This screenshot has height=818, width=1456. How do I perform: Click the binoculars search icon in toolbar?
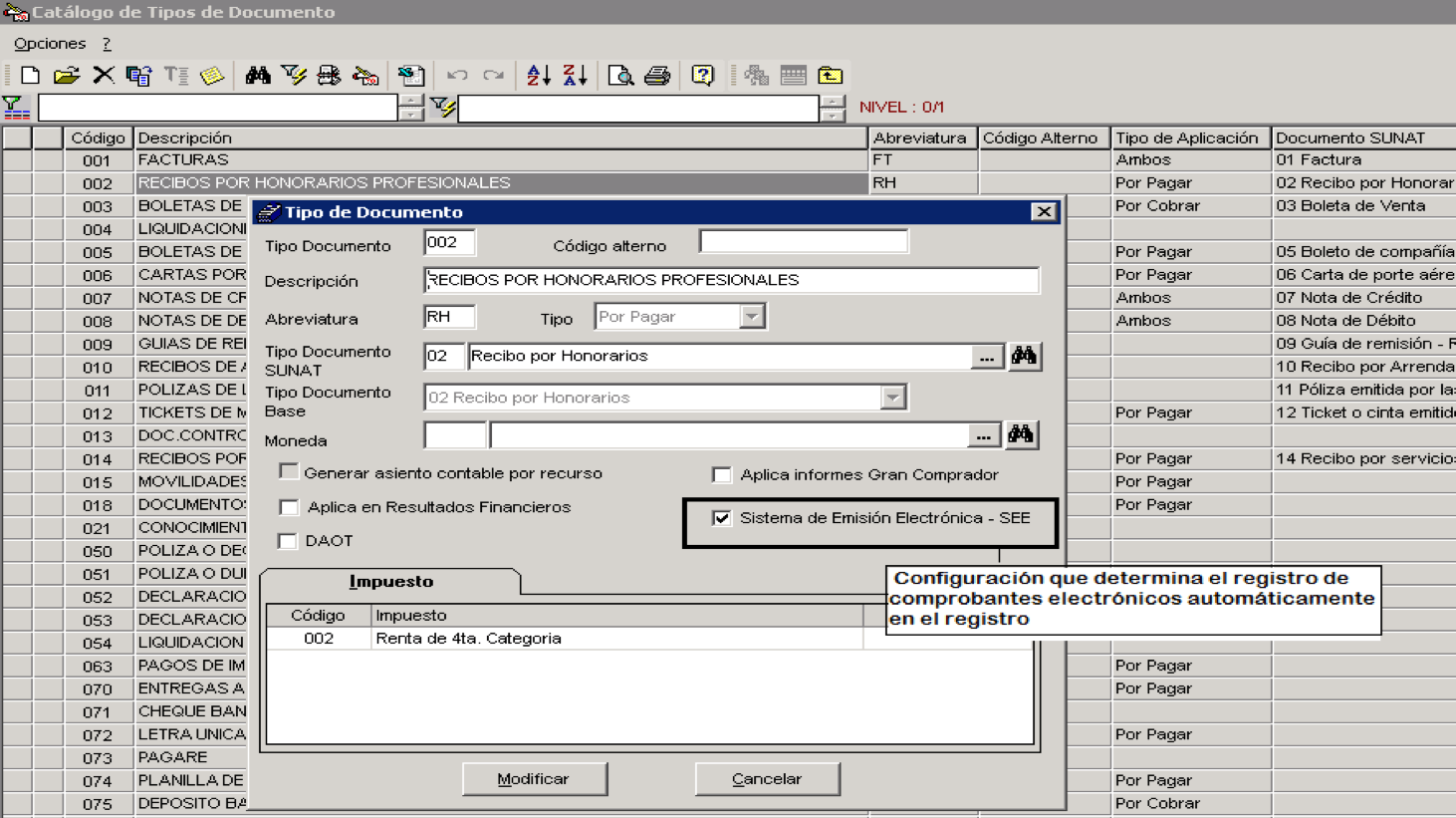pyautogui.click(x=258, y=76)
